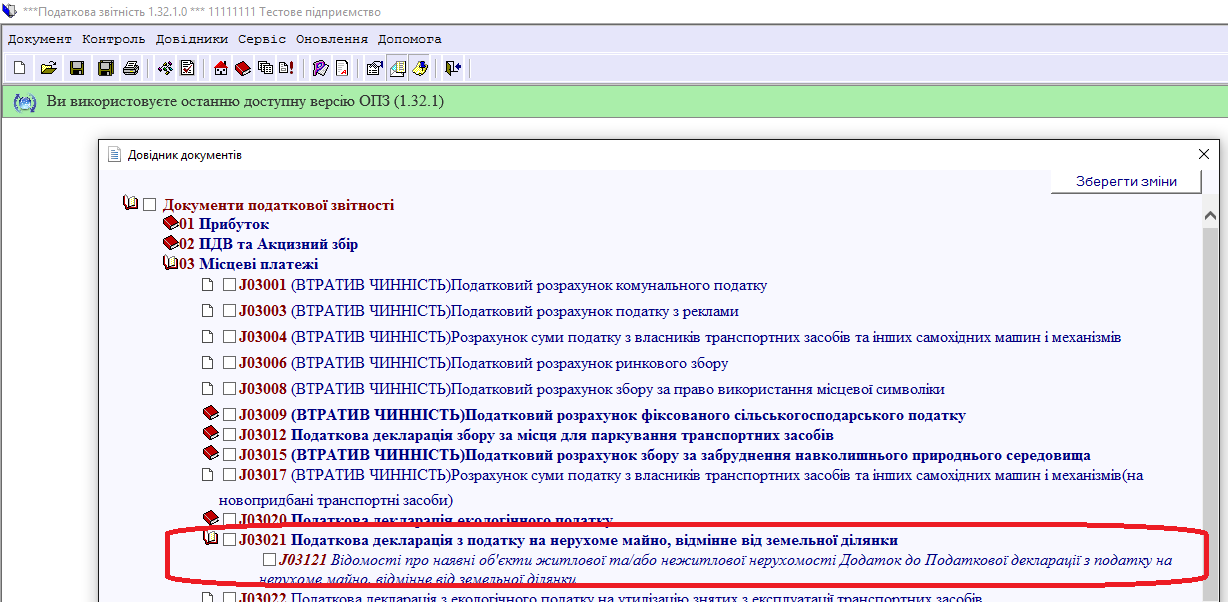Viewport: 1228px width, 602px height.
Task: Enable the J03012 parking fee declaration checkbox
Action: (x=230, y=436)
